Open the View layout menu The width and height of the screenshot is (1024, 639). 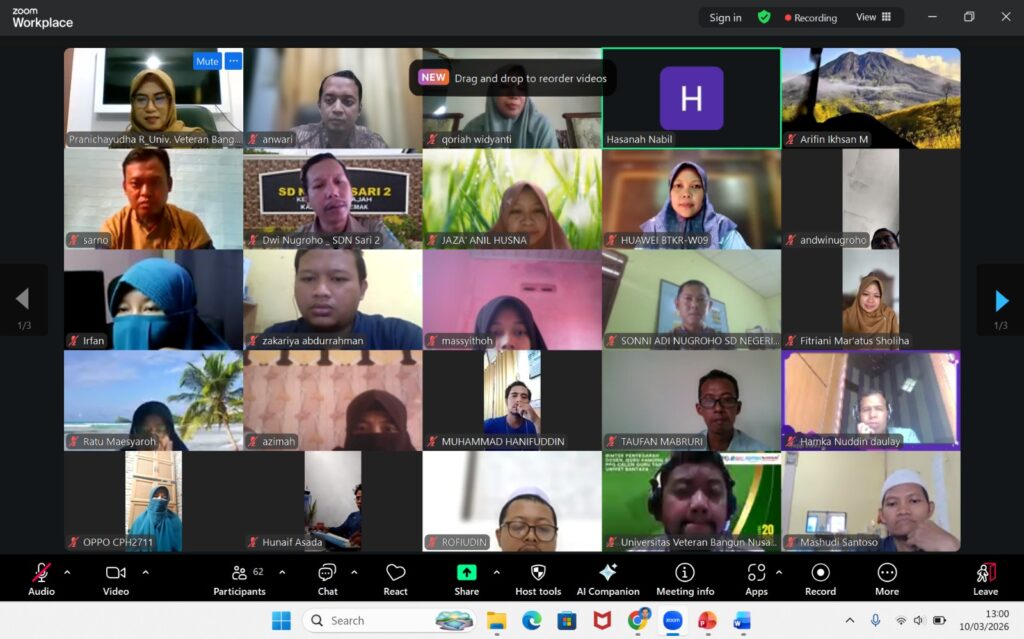[873, 17]
